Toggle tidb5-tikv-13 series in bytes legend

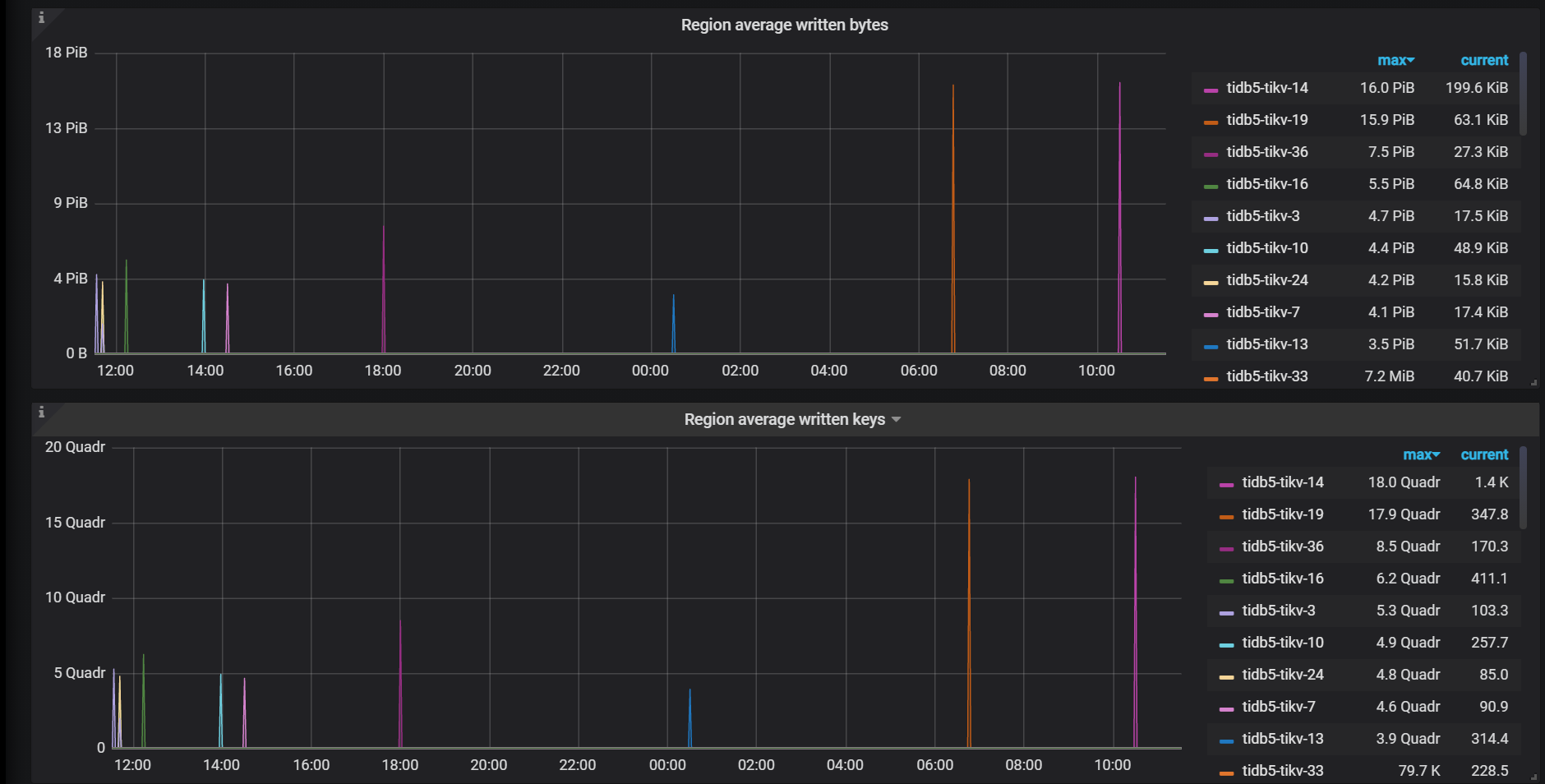point(1267,344)
